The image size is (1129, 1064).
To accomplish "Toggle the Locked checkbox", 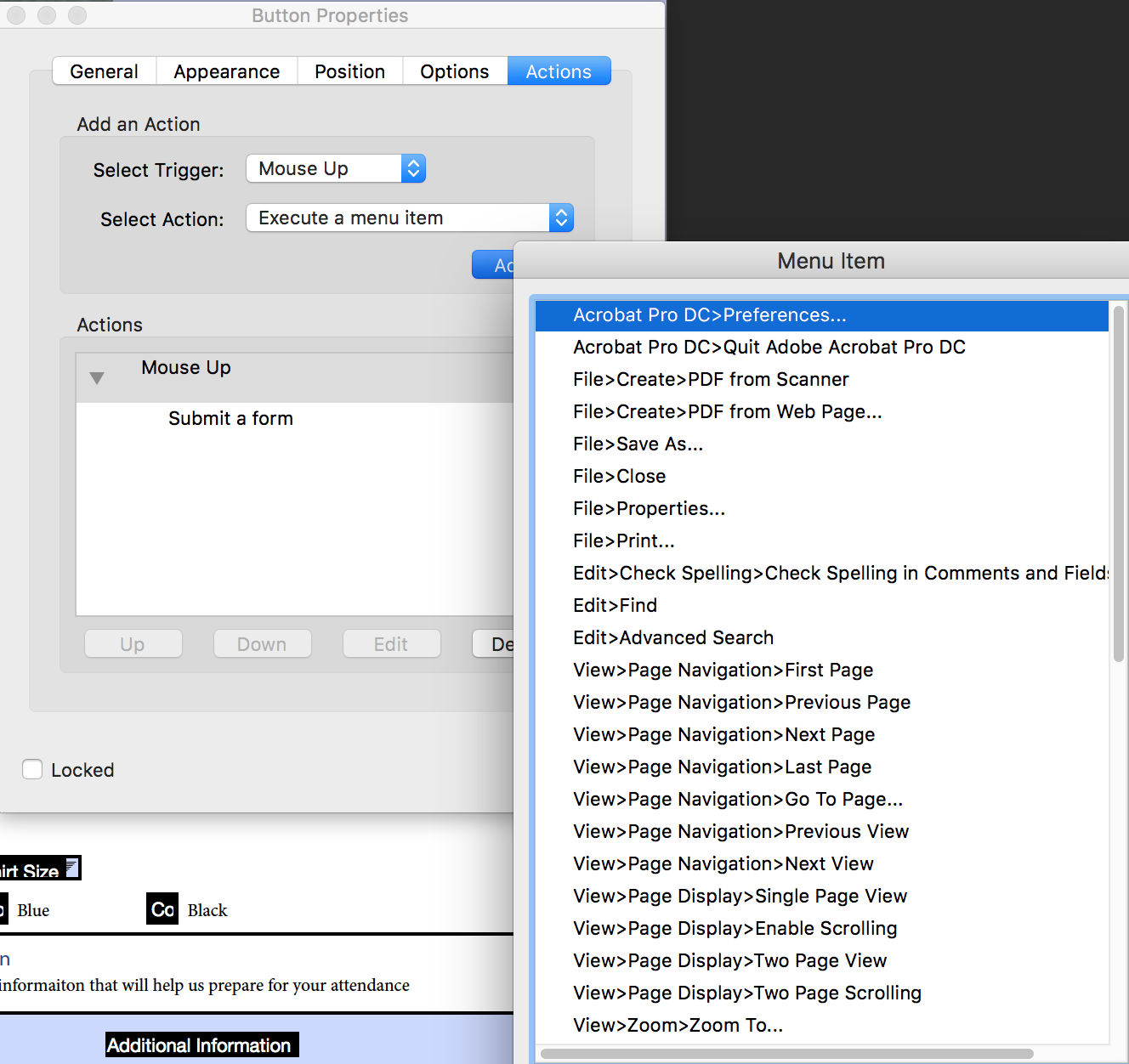I will click(x=32, y=769).
